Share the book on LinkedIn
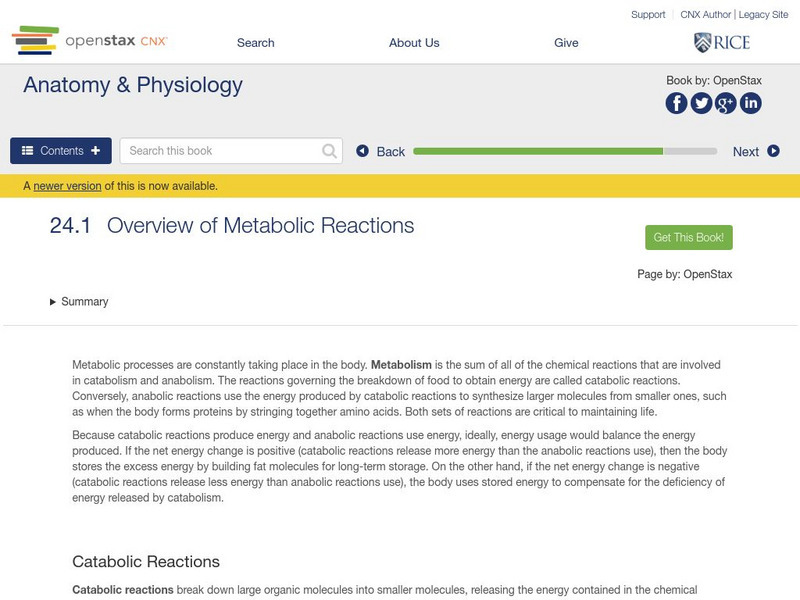The width and height of the screenshot is (800, 600). tap(750, 101)
